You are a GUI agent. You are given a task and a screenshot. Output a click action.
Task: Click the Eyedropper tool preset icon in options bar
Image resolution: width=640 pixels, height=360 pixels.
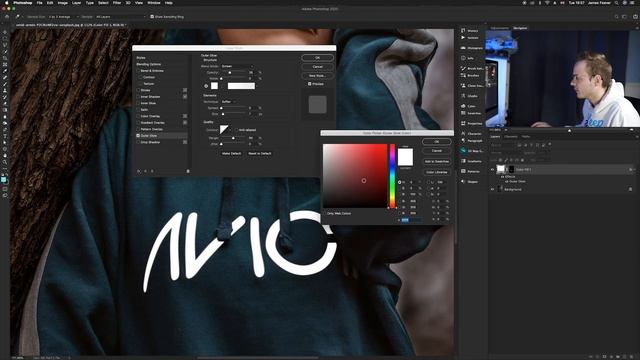click(17, 17)
